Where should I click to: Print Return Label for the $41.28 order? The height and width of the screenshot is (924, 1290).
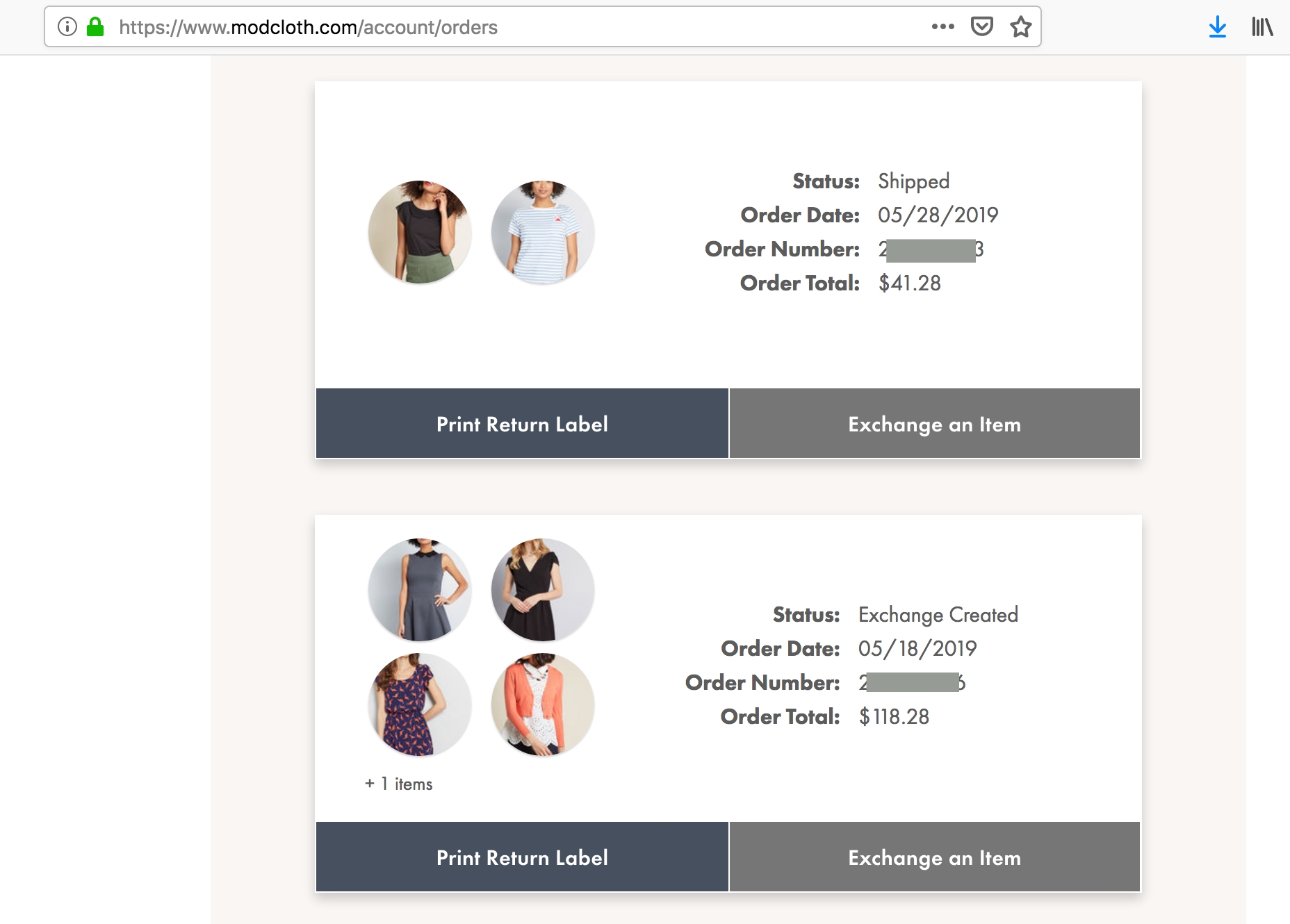coord(522,424)
